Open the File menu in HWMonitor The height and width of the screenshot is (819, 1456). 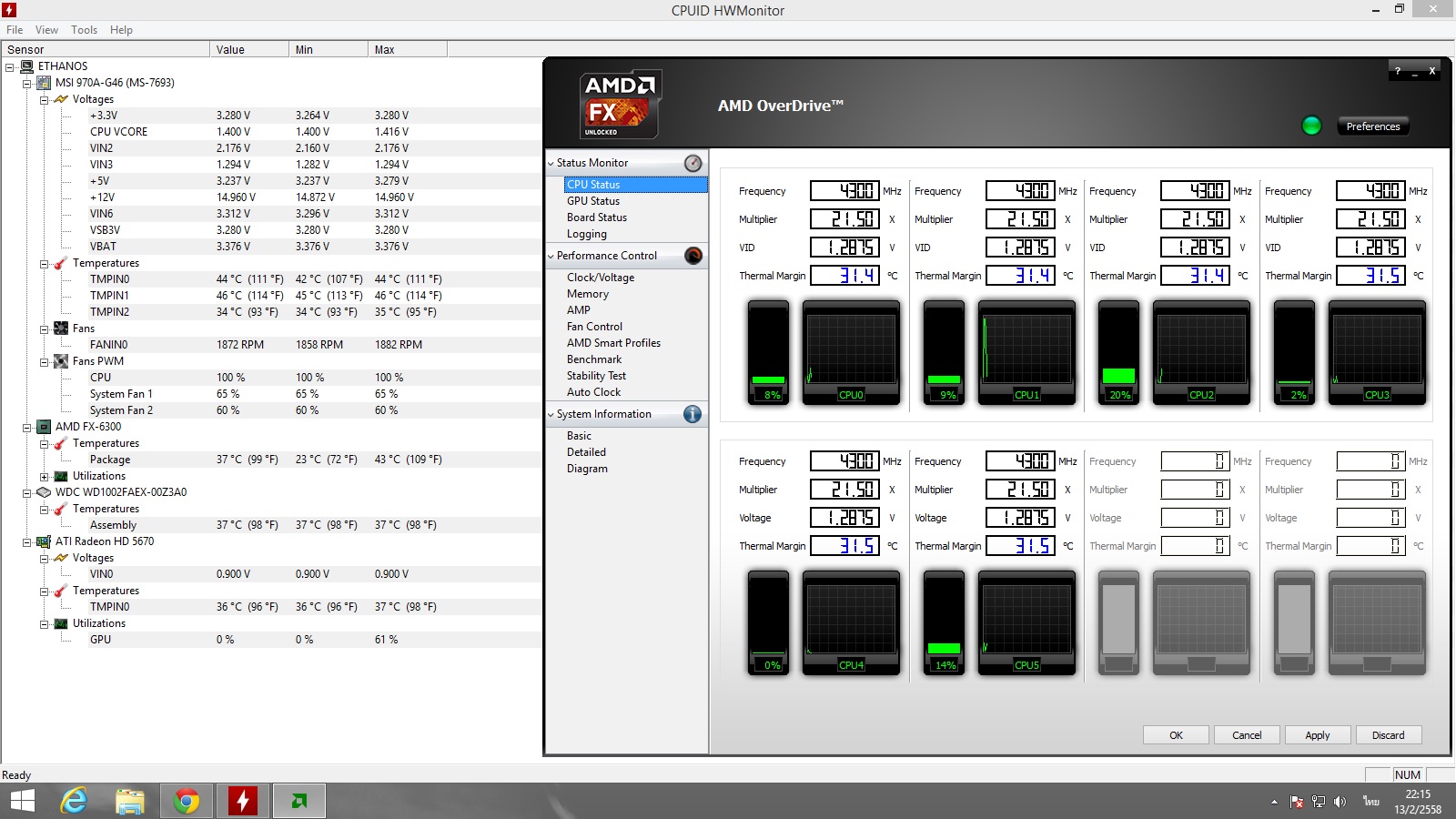tap(15, 30)
